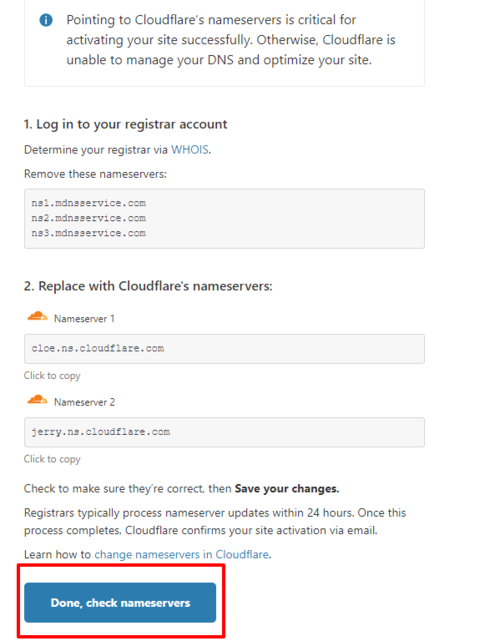Click the 'Remove these nameservers:' label

click(x=95, y=174)
